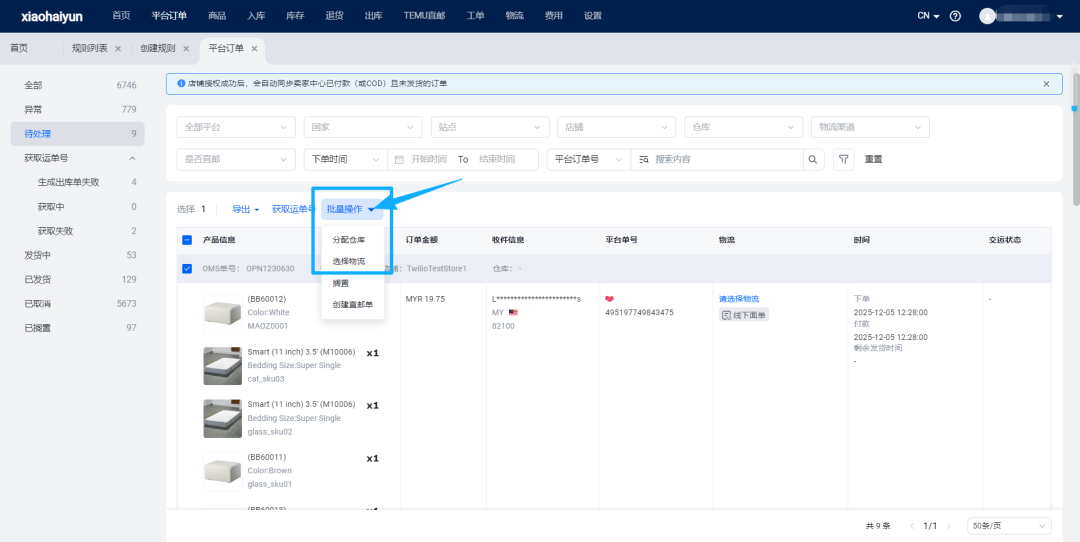Collapse the 获取运单号 sidebar group
Screen dimensions: 1080x542
(132, 158)
